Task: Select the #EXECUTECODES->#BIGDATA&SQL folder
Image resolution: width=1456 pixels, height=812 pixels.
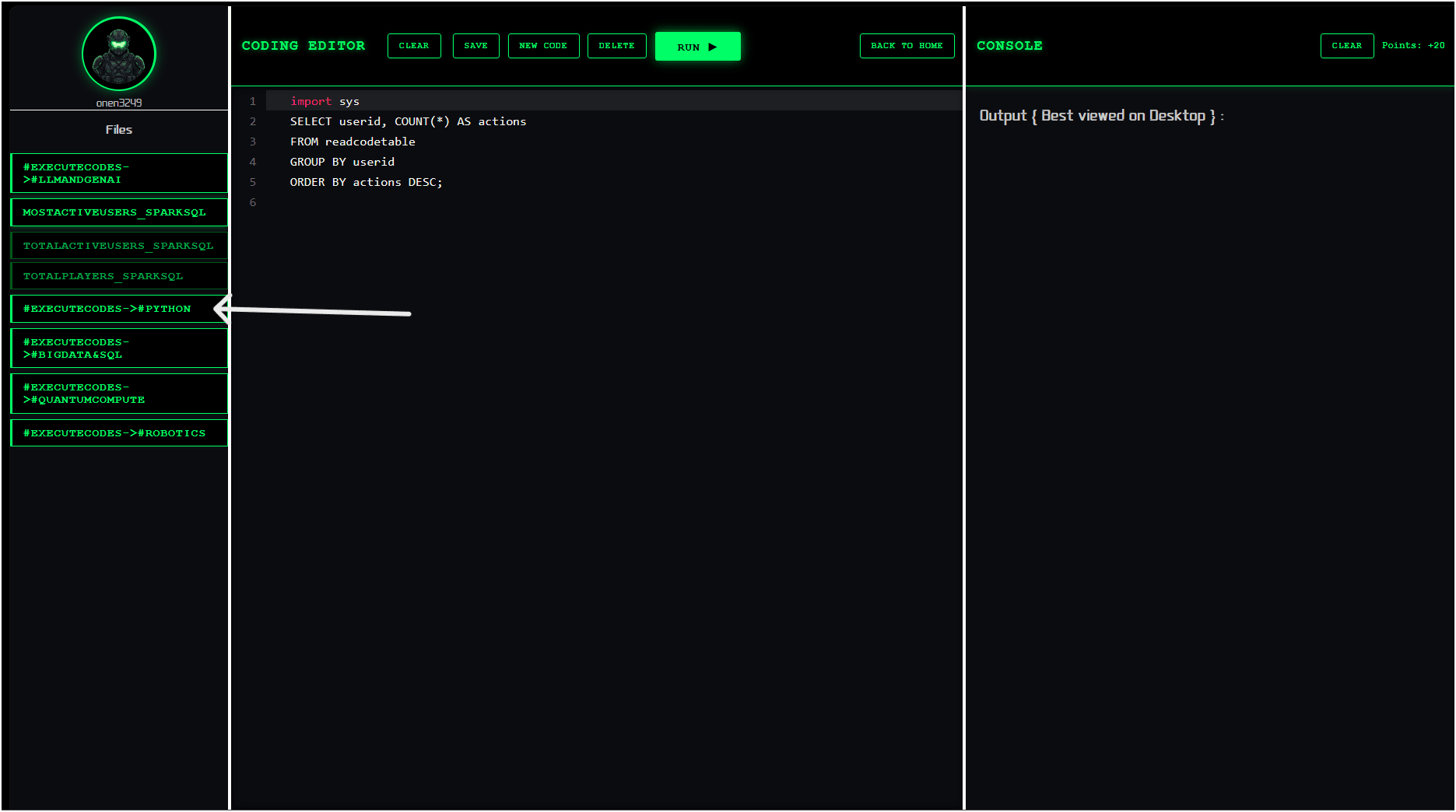Action: click(x=119, y=348)
